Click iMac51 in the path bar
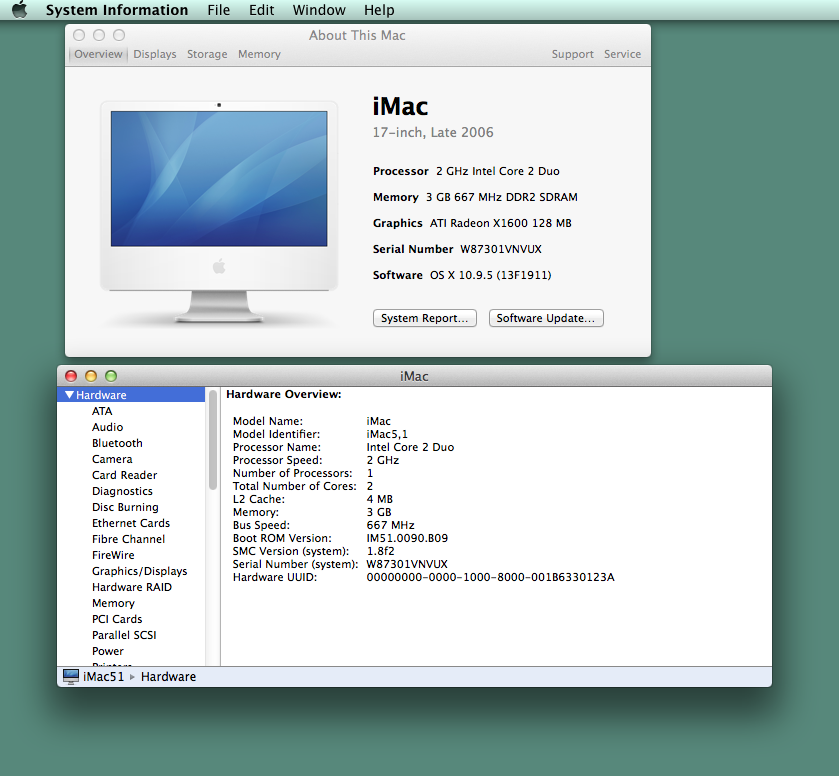This screenshot has height=776, width=839. point(103,676)
